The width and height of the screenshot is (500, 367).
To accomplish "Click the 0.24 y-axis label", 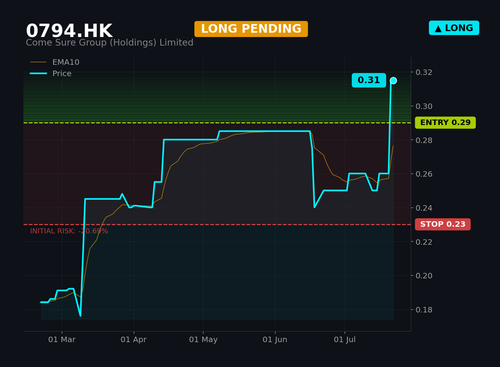I will point(424,208).
